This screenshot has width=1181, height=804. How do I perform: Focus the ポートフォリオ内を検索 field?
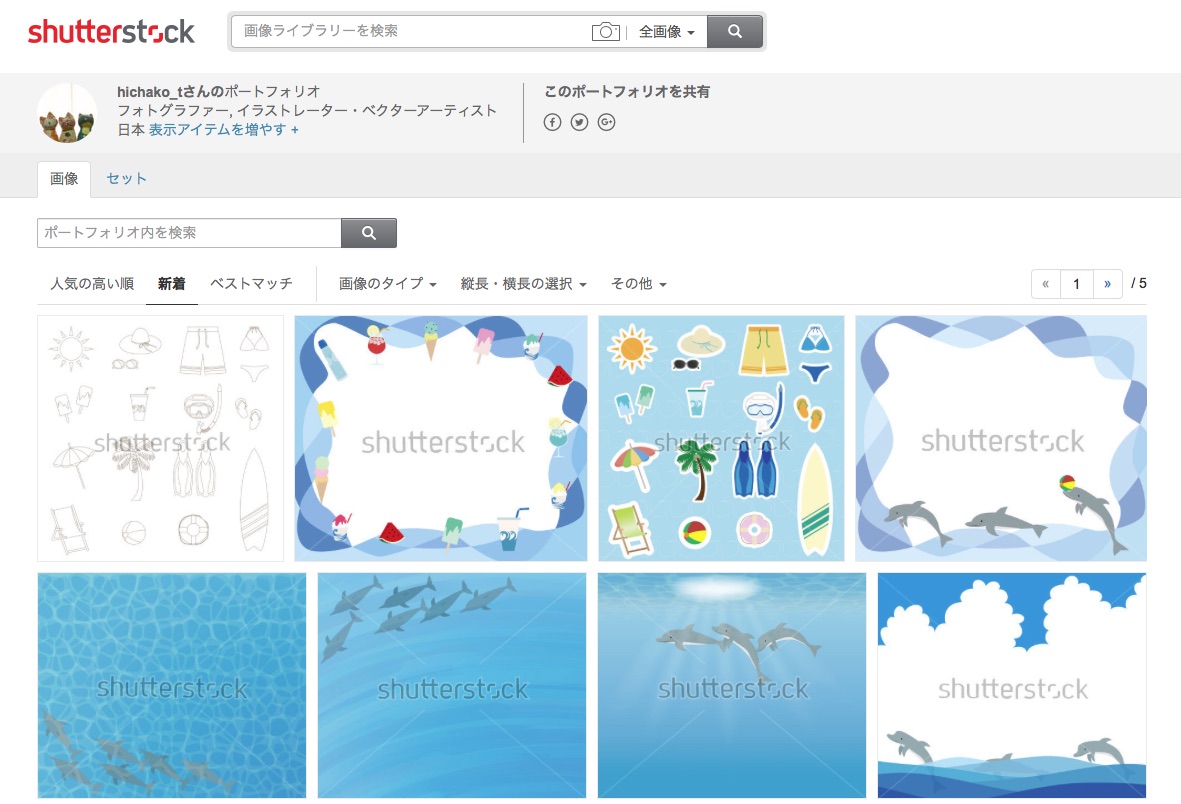coord(189,233)
